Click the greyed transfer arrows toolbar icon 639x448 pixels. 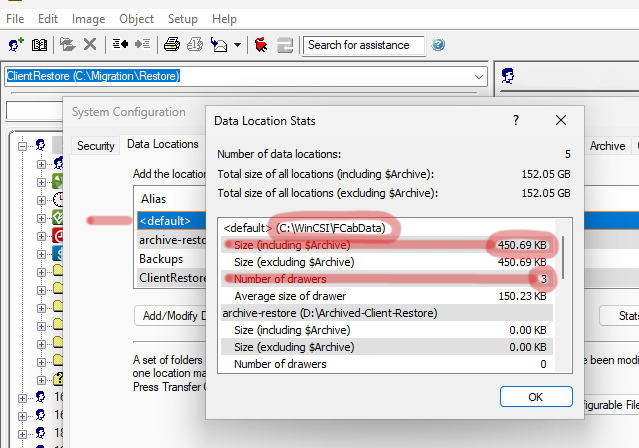pyautogui.click(x=285, y=45)
